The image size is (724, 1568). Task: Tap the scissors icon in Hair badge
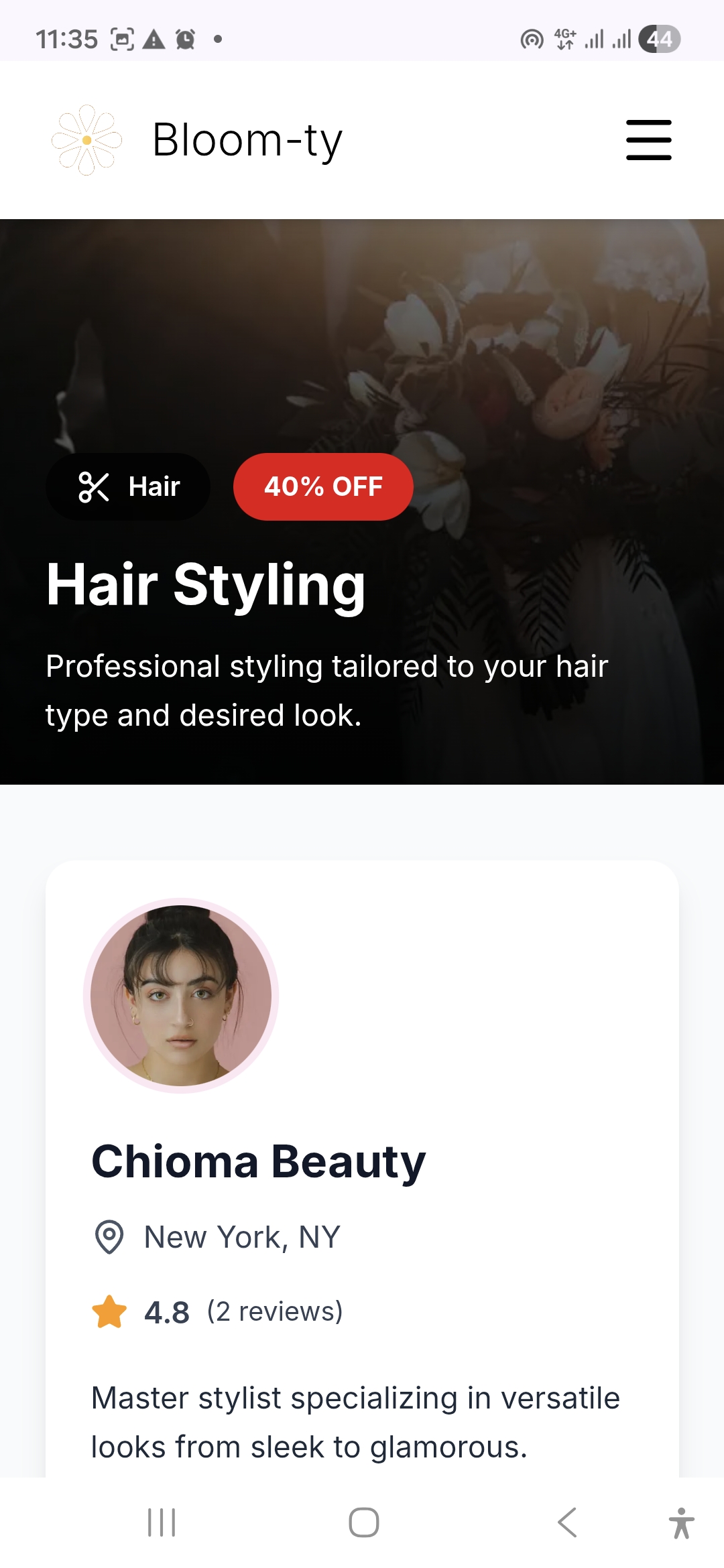94,486
